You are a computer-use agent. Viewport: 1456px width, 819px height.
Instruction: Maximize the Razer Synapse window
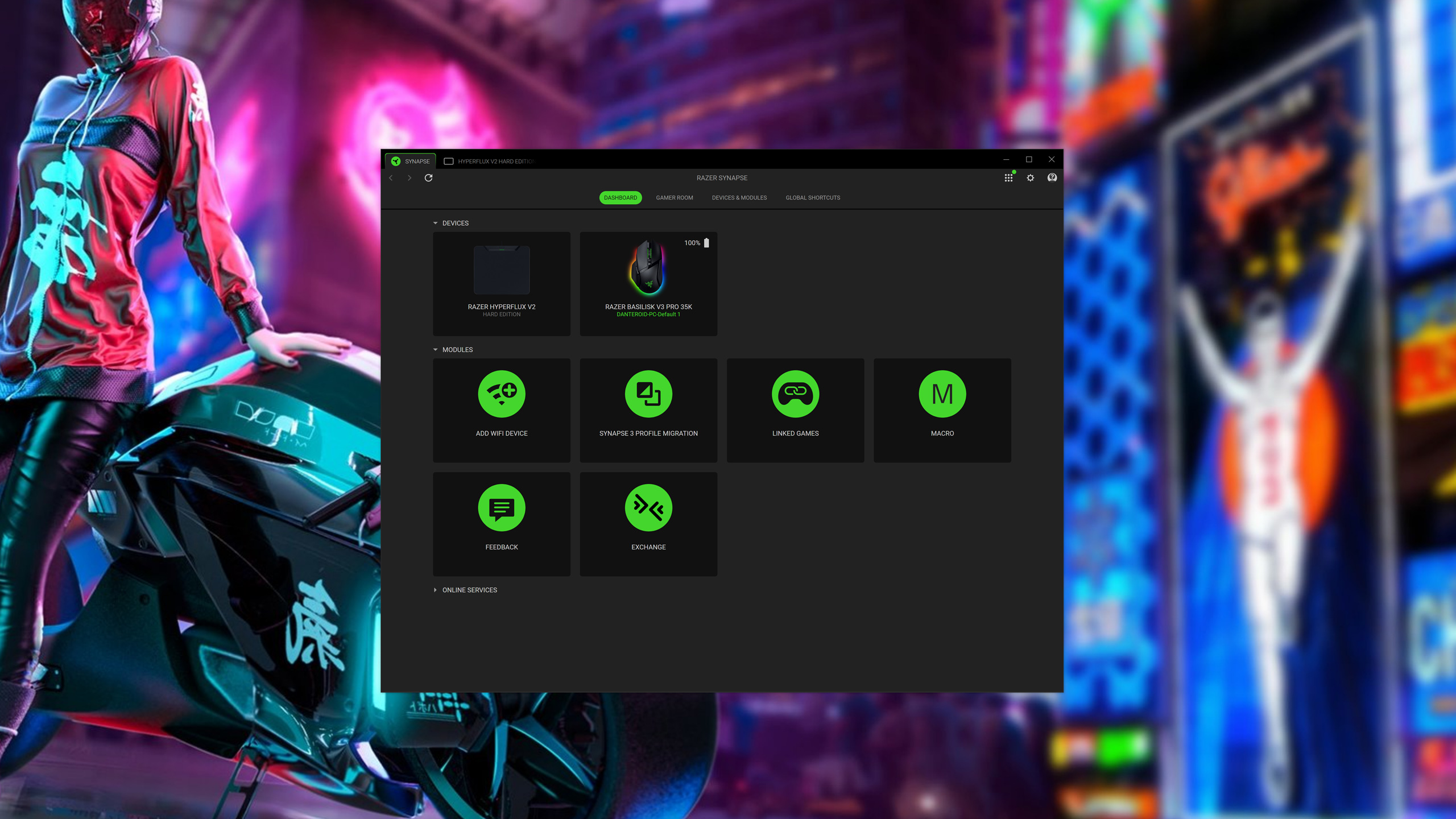[1028, 159]
